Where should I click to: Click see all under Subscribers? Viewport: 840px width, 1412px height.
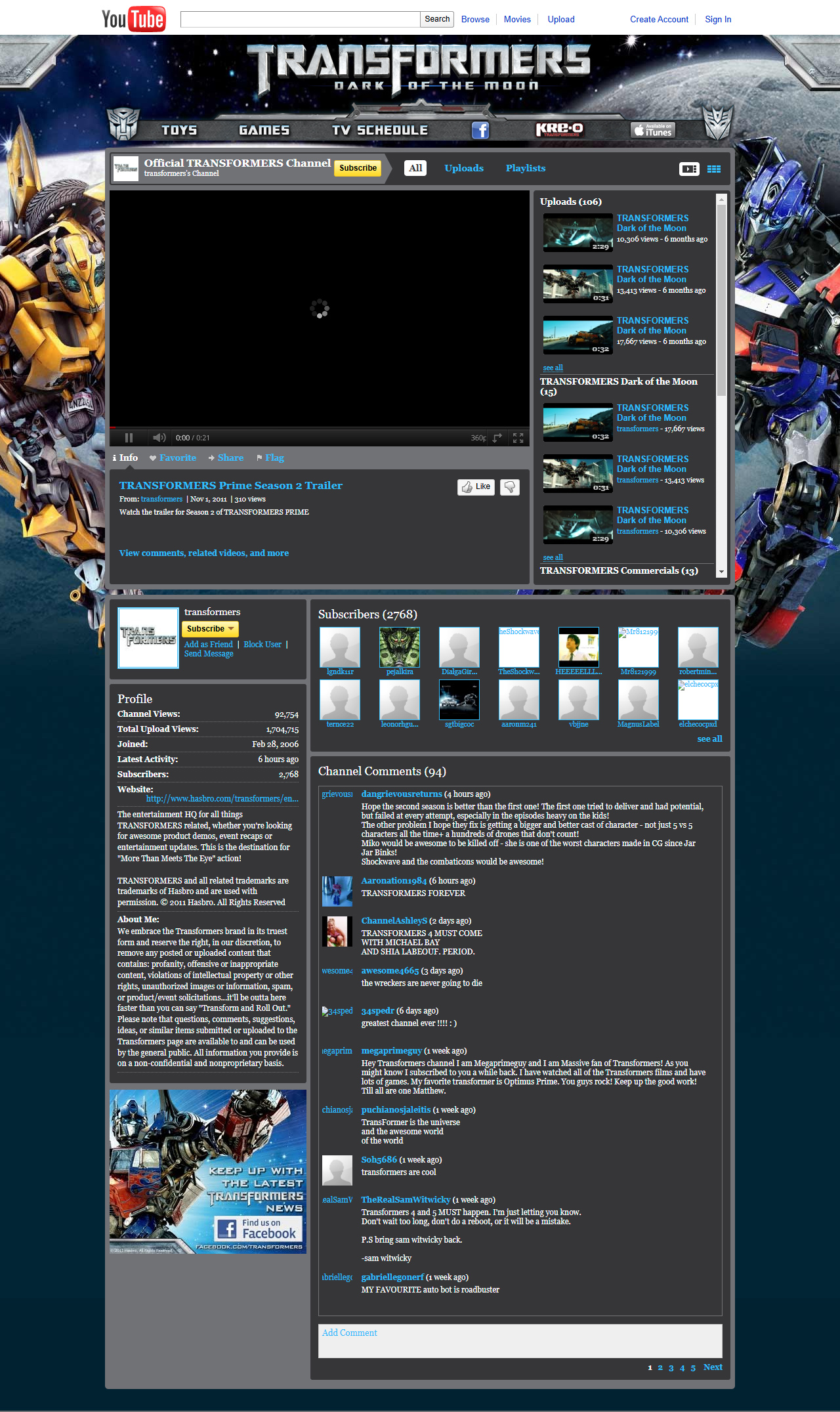click(x=709, y=739)
